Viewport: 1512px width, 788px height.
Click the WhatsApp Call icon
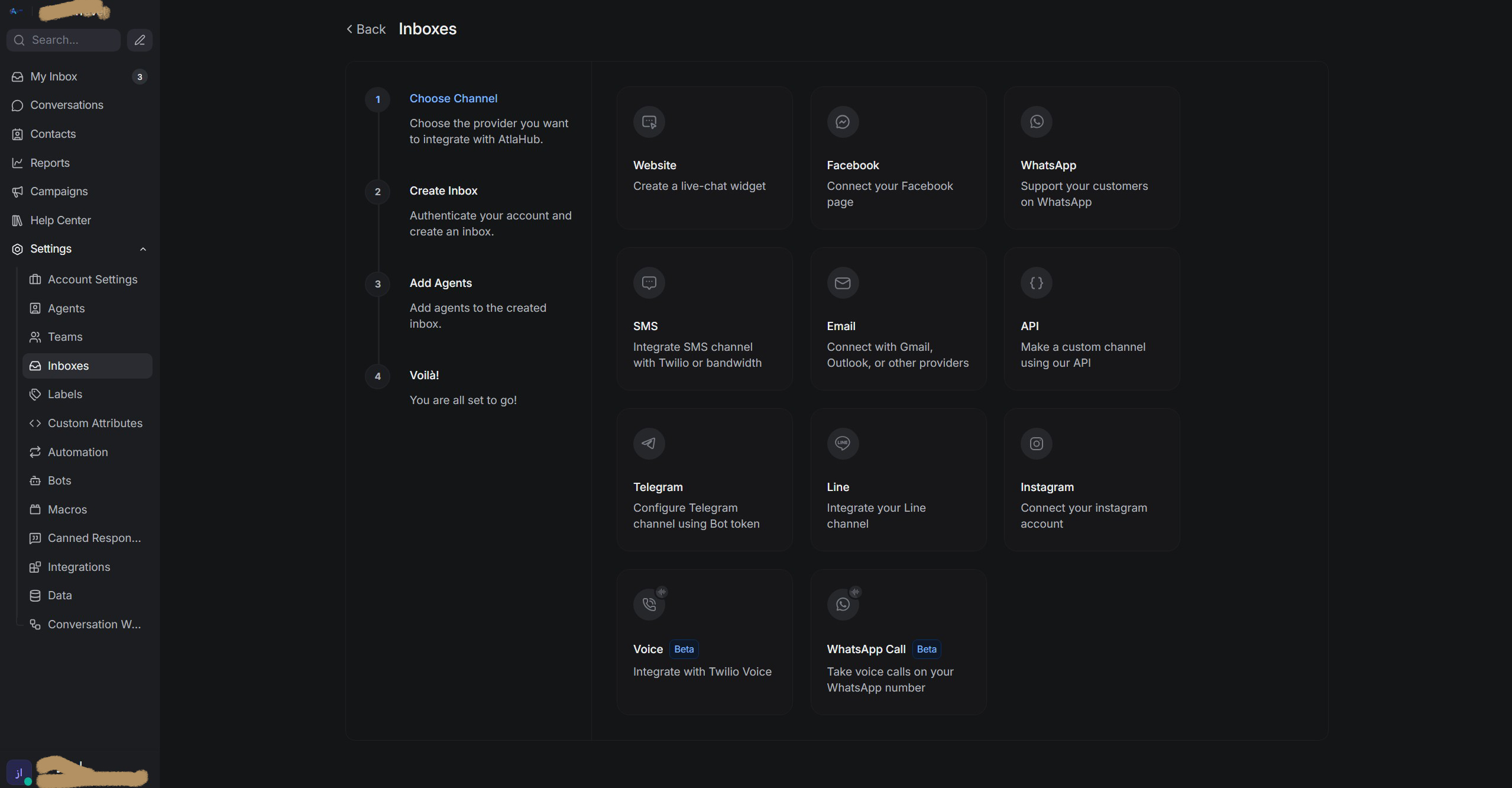pos(843,605)
